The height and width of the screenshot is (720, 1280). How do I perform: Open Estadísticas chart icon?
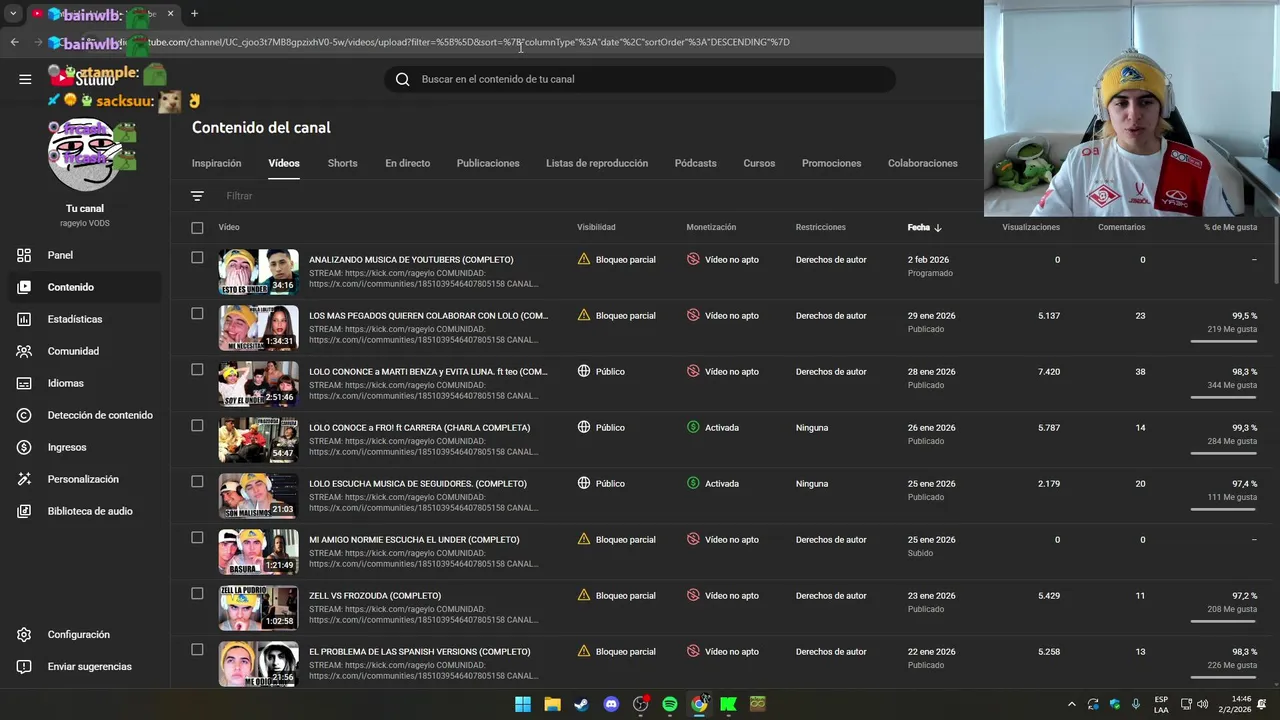click(x=24, y=319)
